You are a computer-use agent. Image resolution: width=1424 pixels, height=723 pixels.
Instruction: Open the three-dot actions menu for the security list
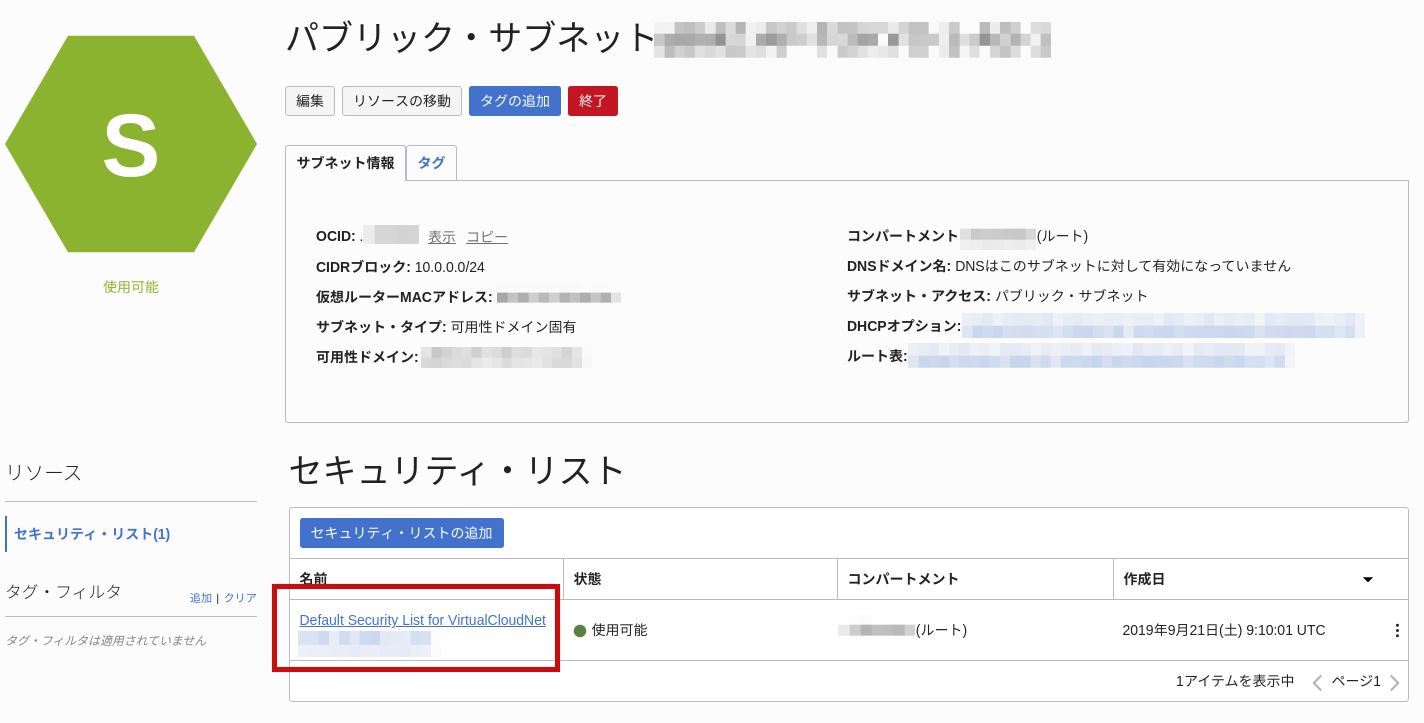pyautogui.click(x=1397, y=629)
